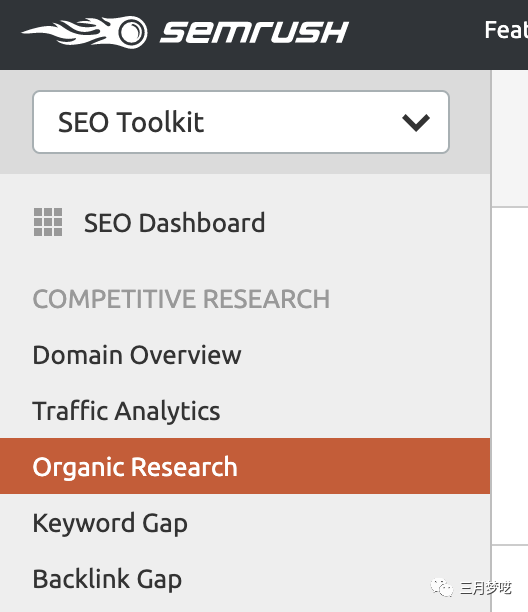This screenshot has height=612, width=528.
Task: Open the SEO Toolkit dropdown selector
Action: tap(241, 122)
